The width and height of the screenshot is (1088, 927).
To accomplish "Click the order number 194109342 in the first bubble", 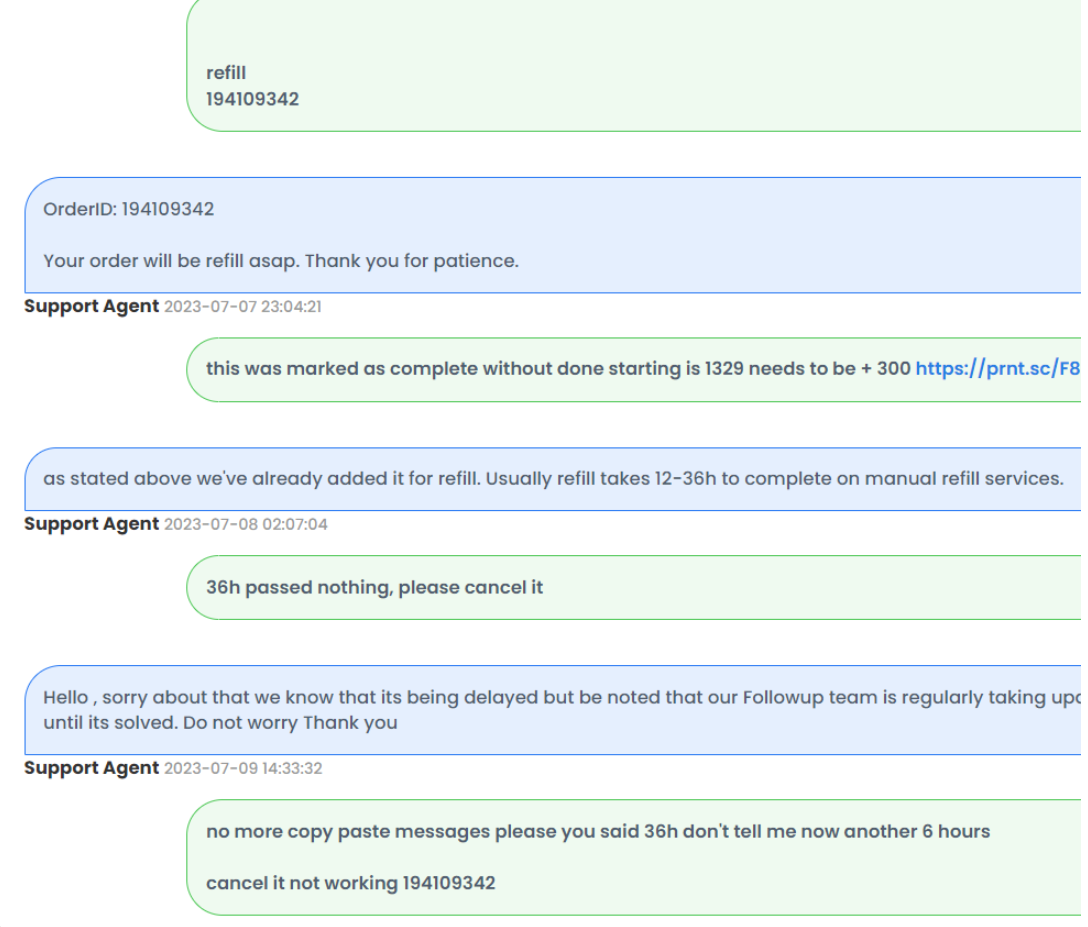I will 253,99.
